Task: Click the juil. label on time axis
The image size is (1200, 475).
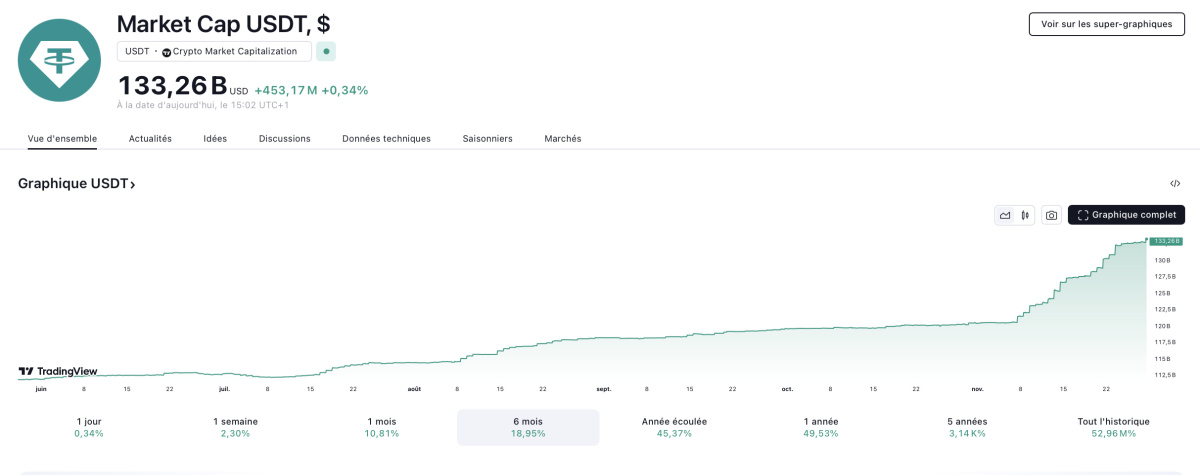Action: pyautogui.click(x=224, y=388)
